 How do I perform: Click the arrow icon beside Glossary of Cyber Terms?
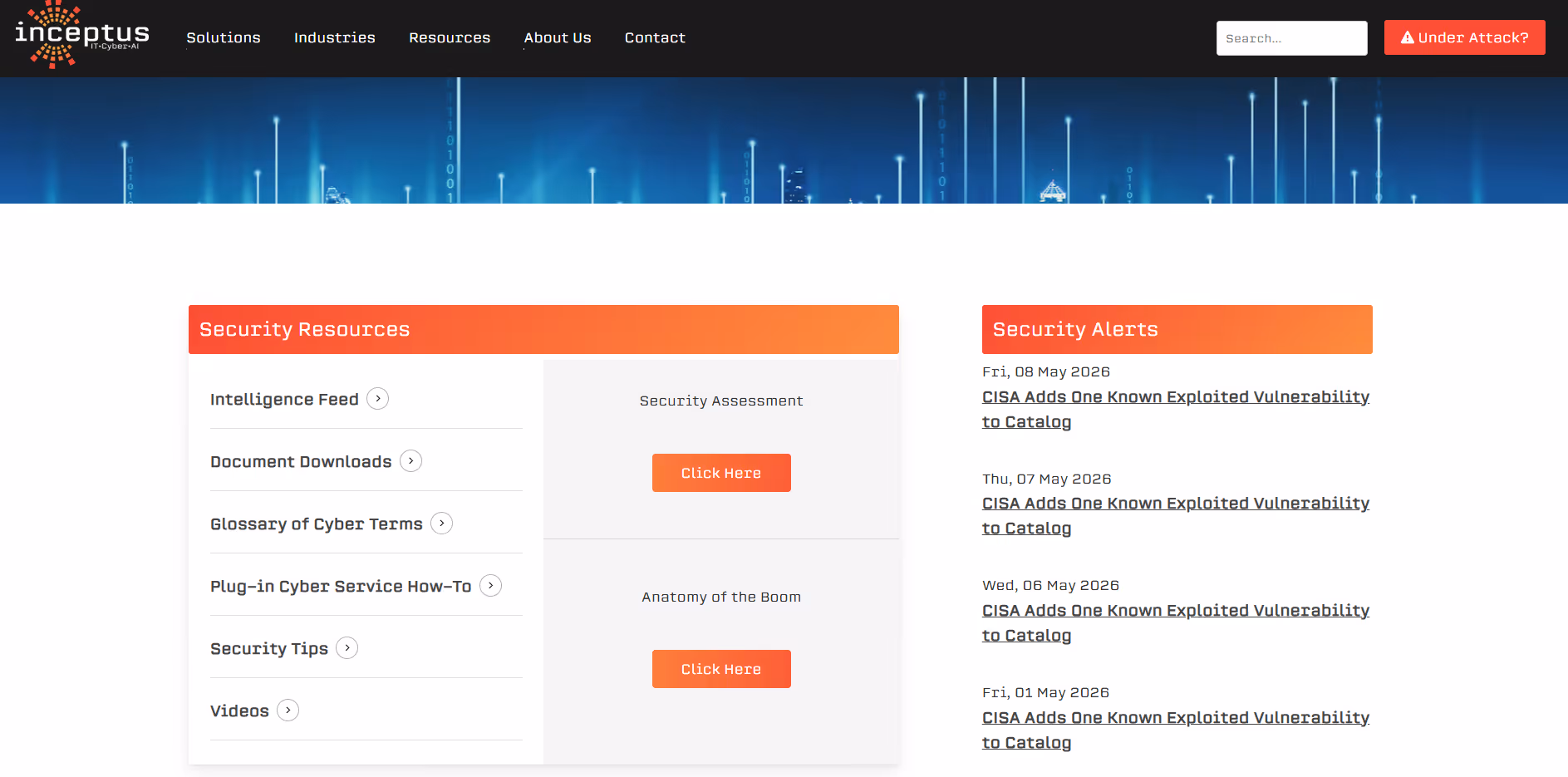(x=442, y=524)
